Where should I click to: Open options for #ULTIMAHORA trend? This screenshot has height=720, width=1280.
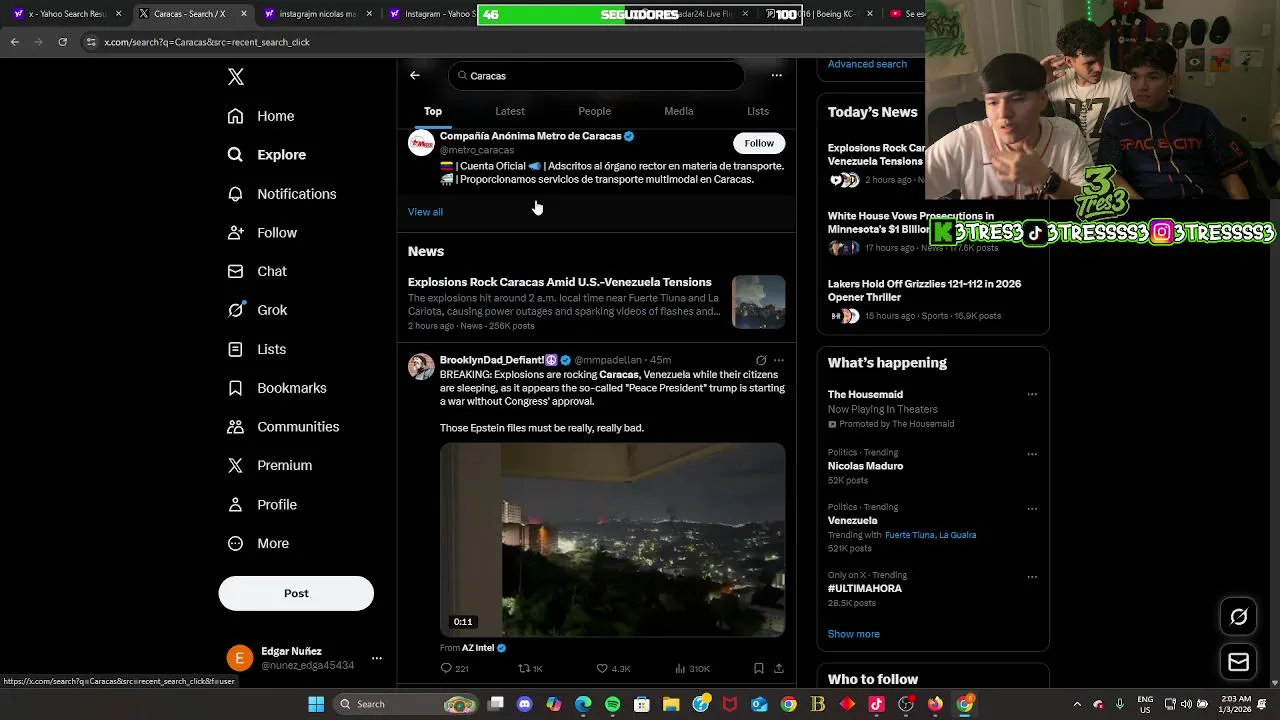tap(1032, 577)
